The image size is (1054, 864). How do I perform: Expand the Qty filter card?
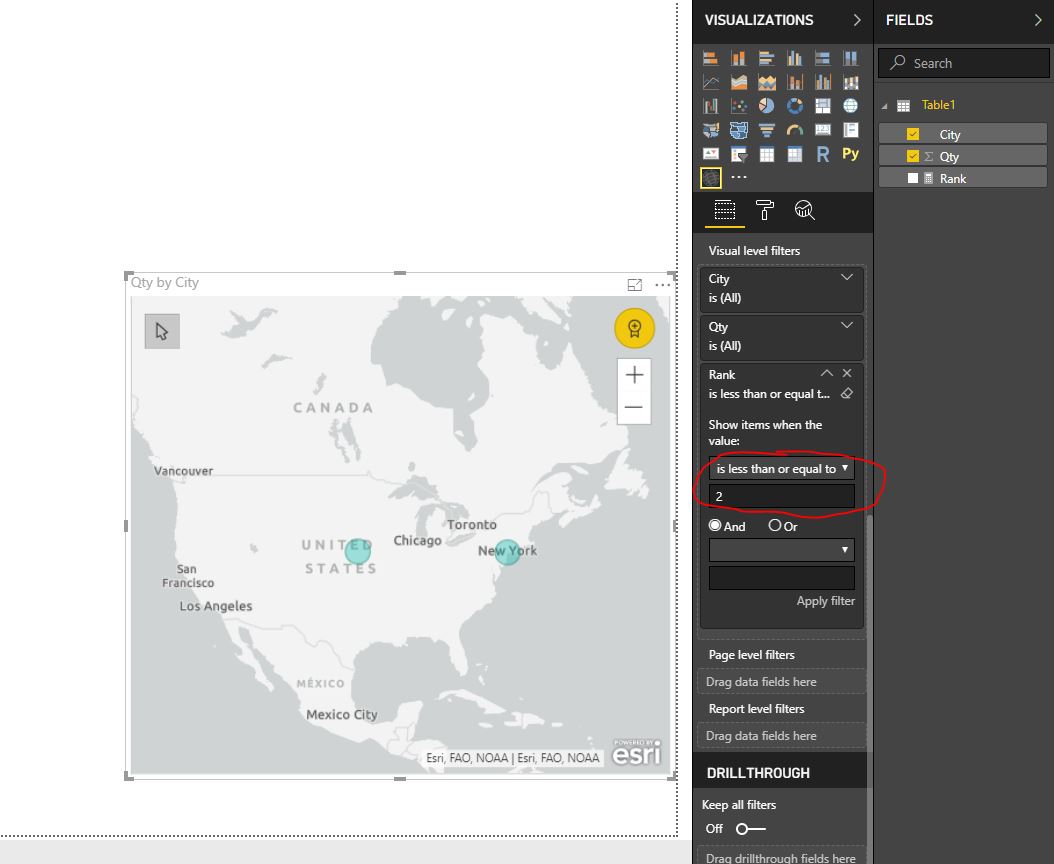click(x=847, y=325)
